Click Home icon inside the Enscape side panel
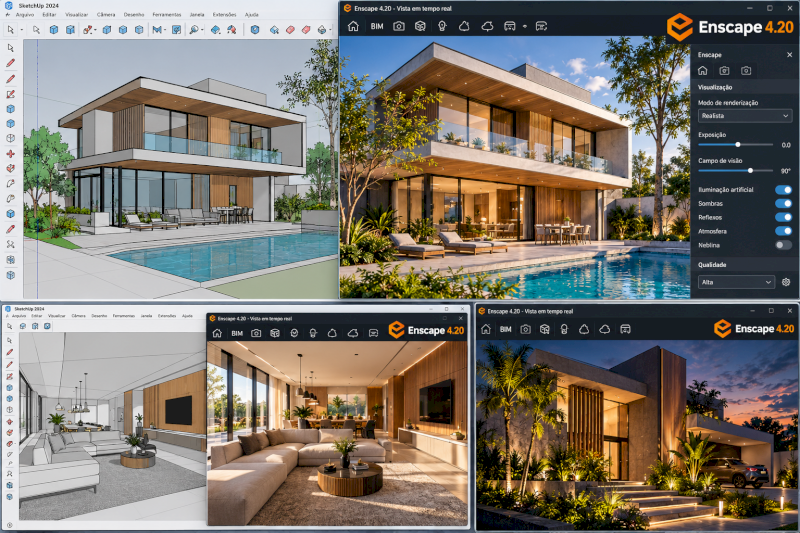The width and height of the screenshot is (800, 533). point(703,70)
